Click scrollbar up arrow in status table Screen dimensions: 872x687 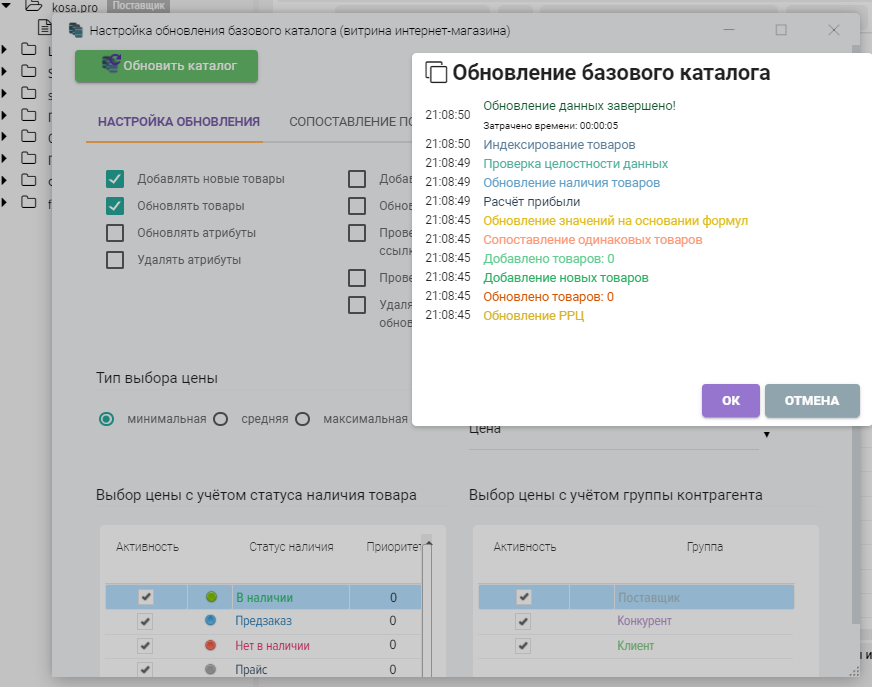[428, 543]
